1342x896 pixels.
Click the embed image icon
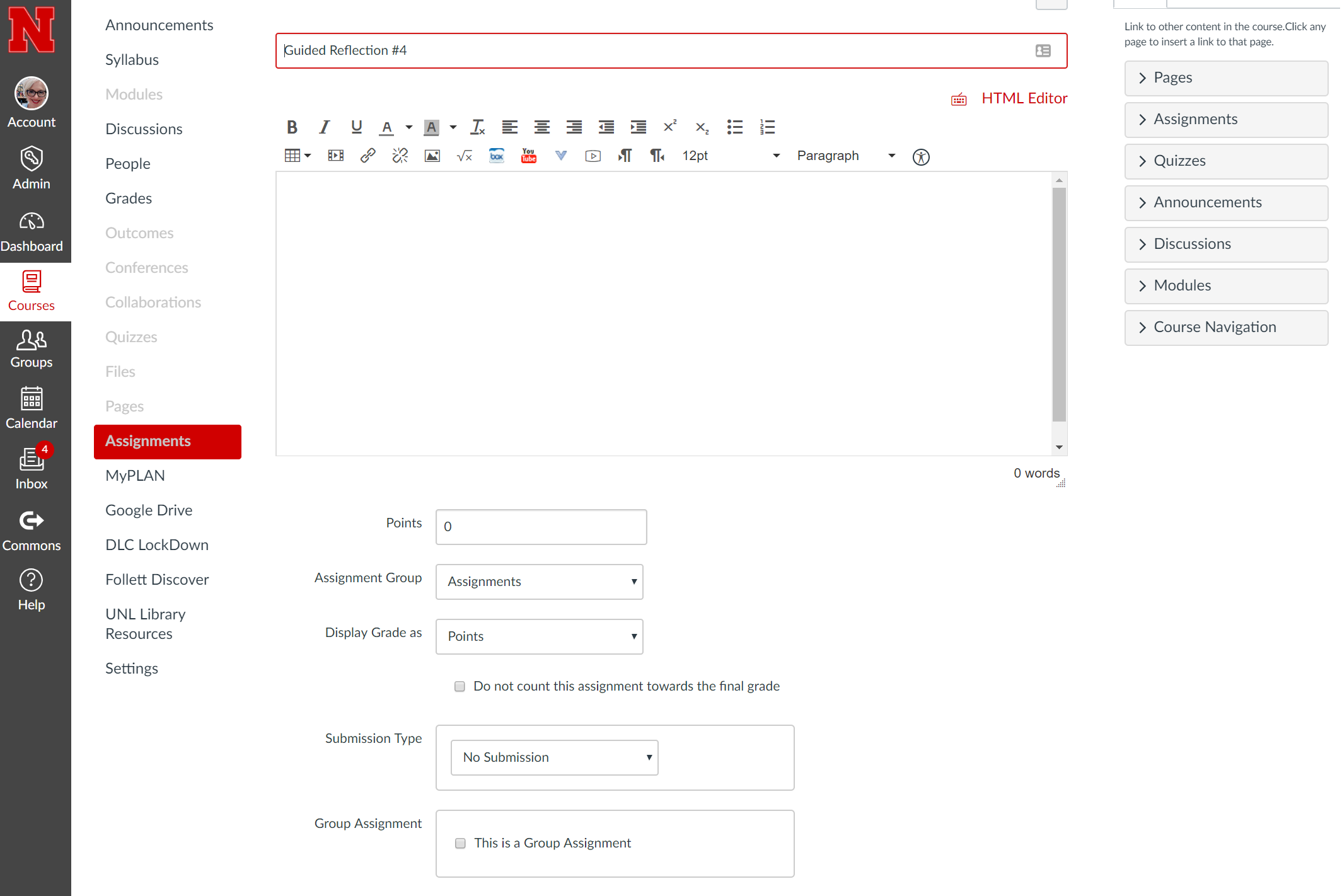point(432,156)
